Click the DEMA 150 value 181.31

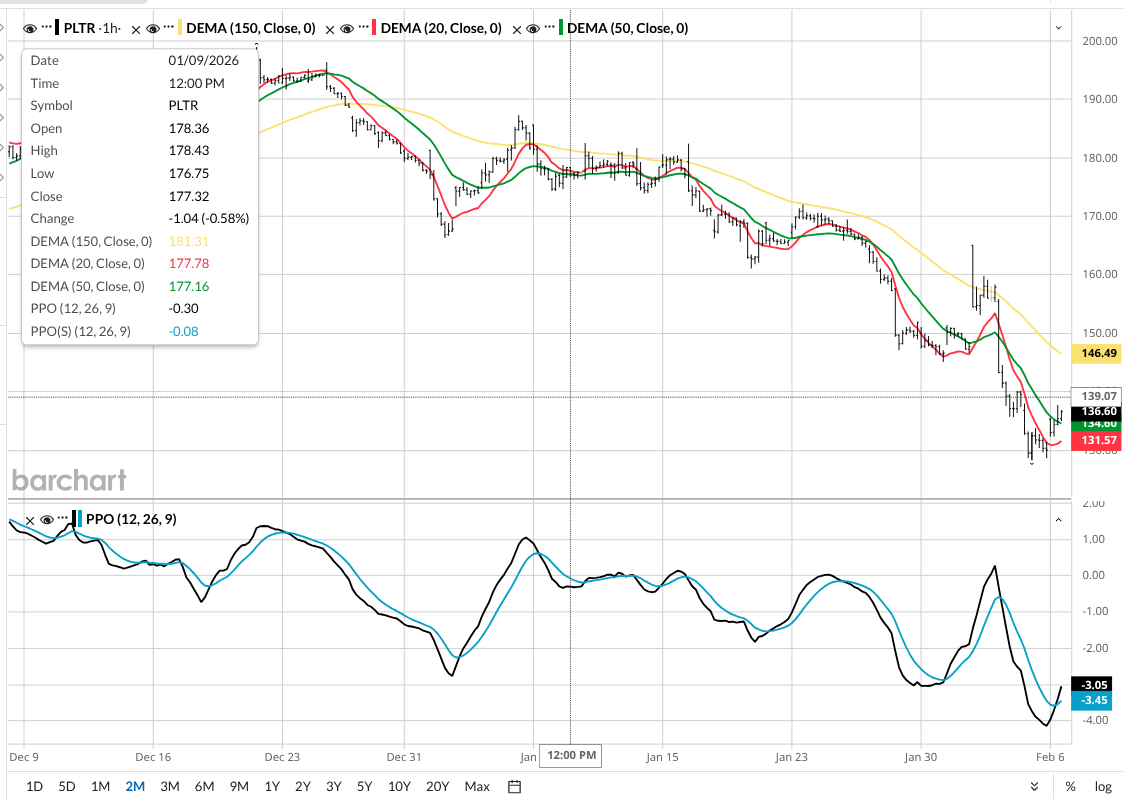coord(189,242)
